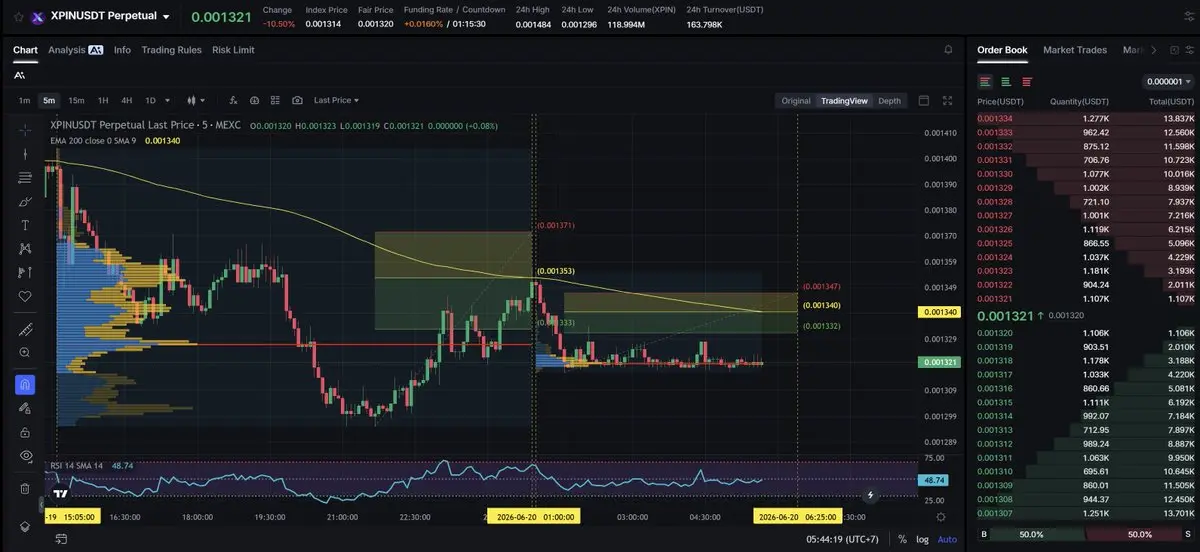The width and height of the screenshot is (1200, 552).
Task: Show combined buy and sell order book
Action: tap(985, 82)
